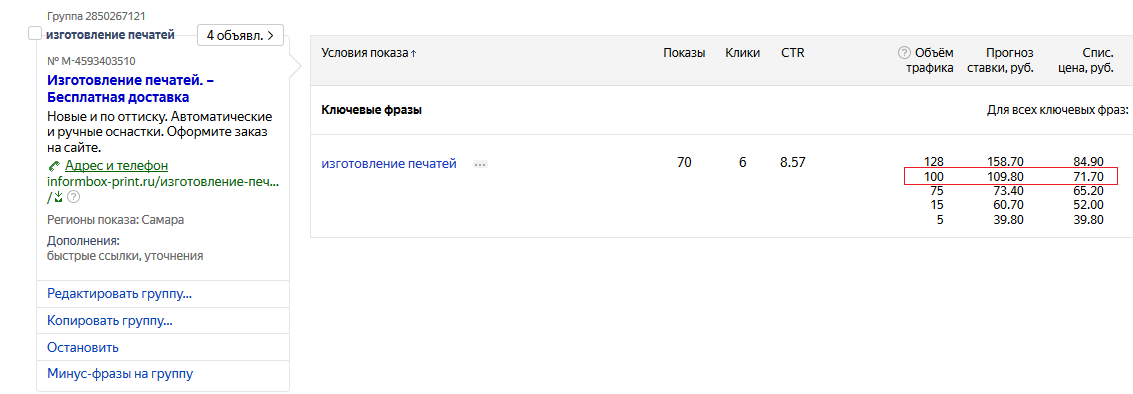Tick the checkbox for group изготовление печатей

click(35, 33)
